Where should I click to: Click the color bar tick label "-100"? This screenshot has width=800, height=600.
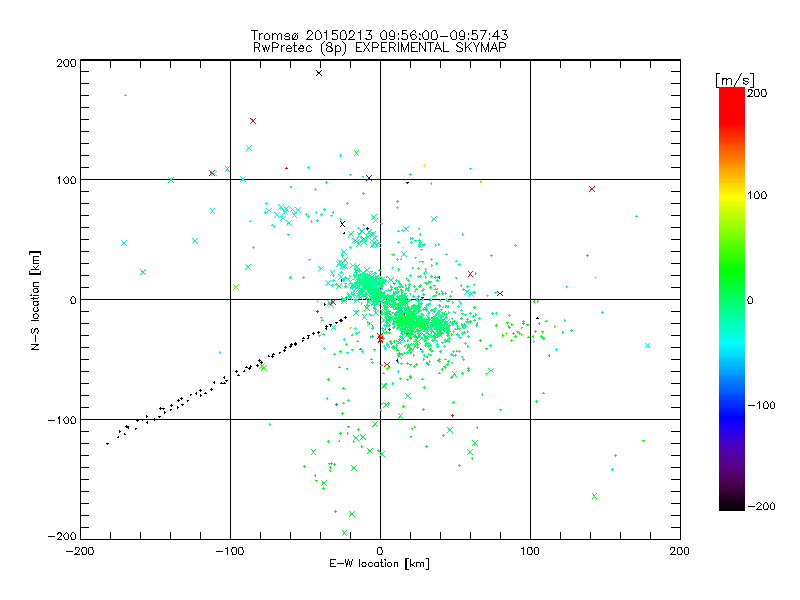click(x=761, y=405)
